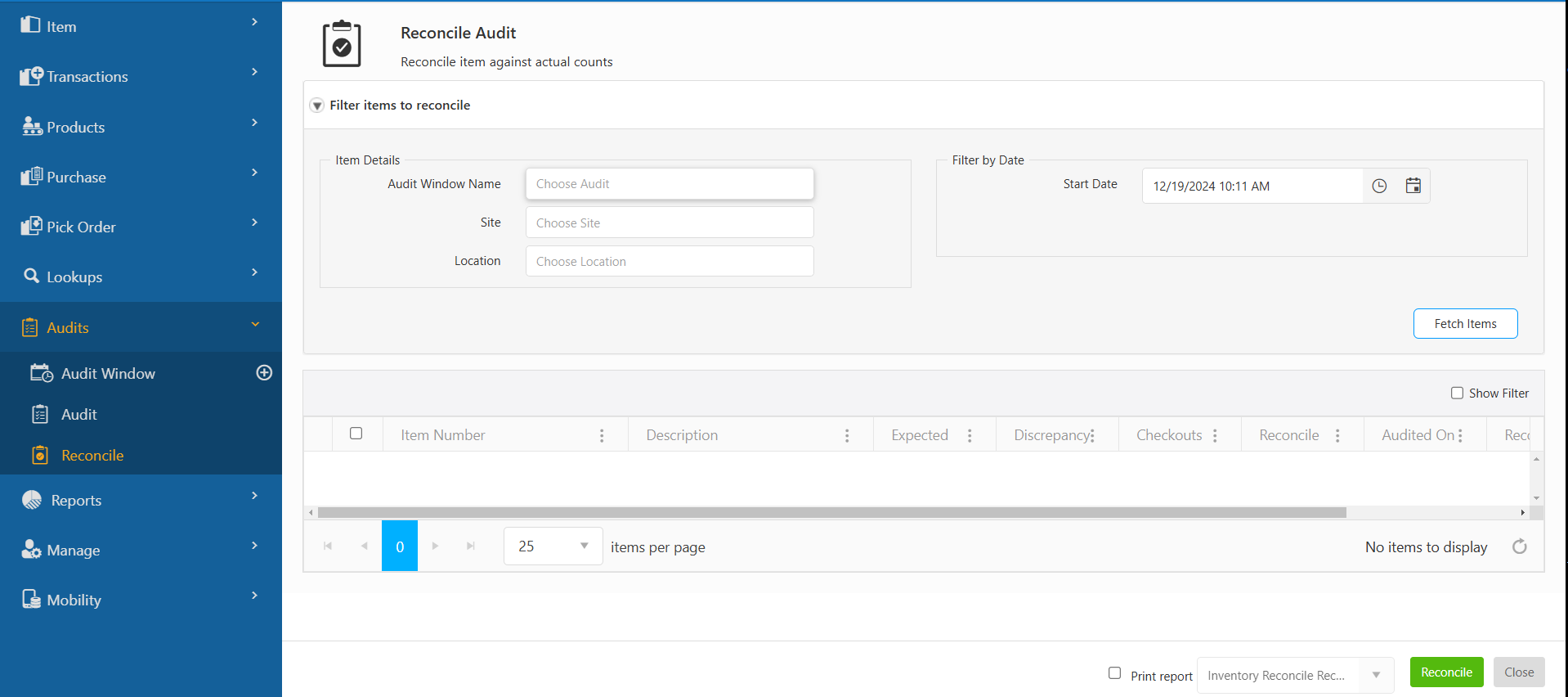This screenshot has width=1568, height=697.
Task: Open Reconcile column menu
Action: (x=1337, y=435)
